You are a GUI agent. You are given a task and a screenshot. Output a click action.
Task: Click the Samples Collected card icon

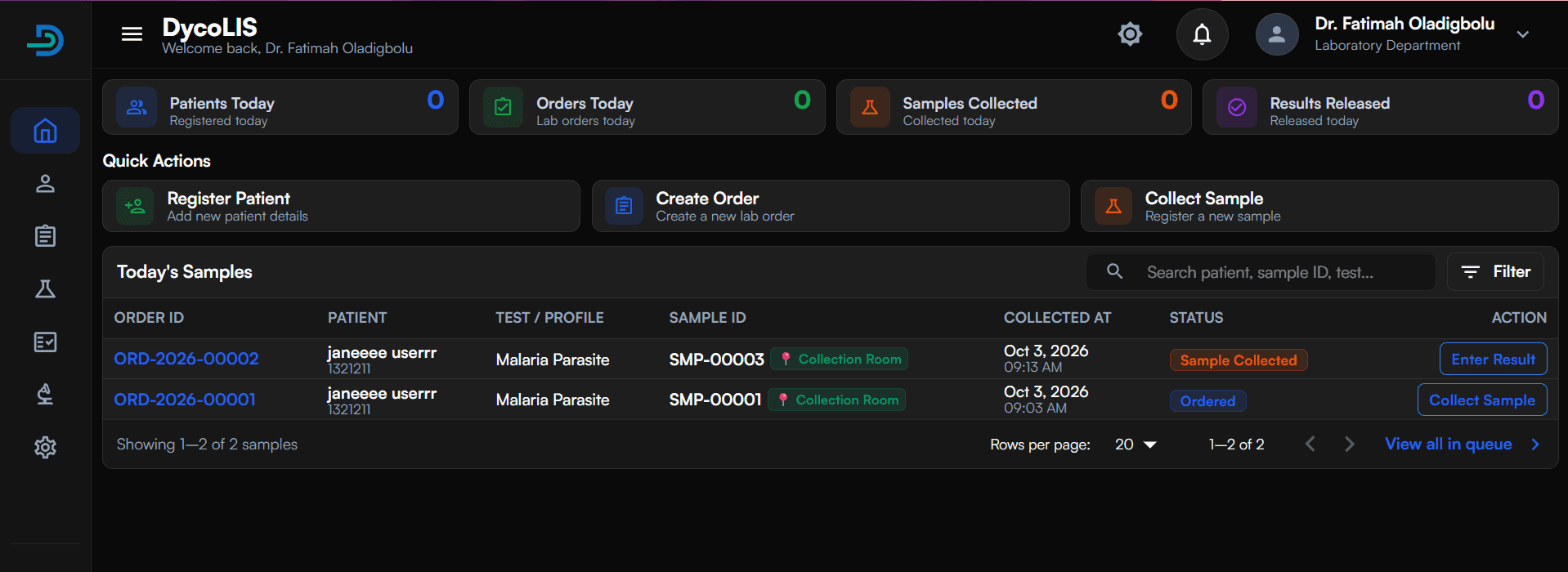click(870, 107)
